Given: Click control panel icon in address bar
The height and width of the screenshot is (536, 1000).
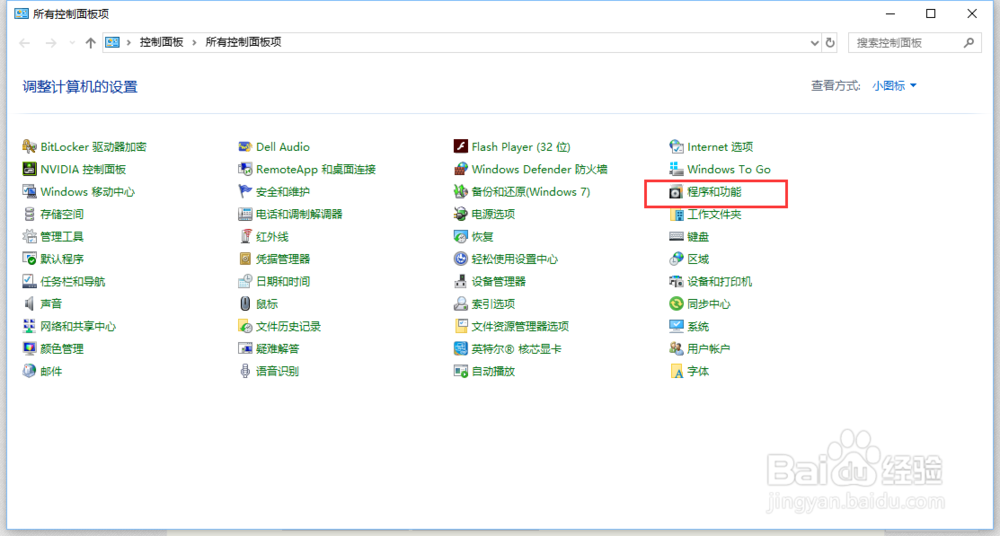Looking at the screenshot, I should point(113,42).
